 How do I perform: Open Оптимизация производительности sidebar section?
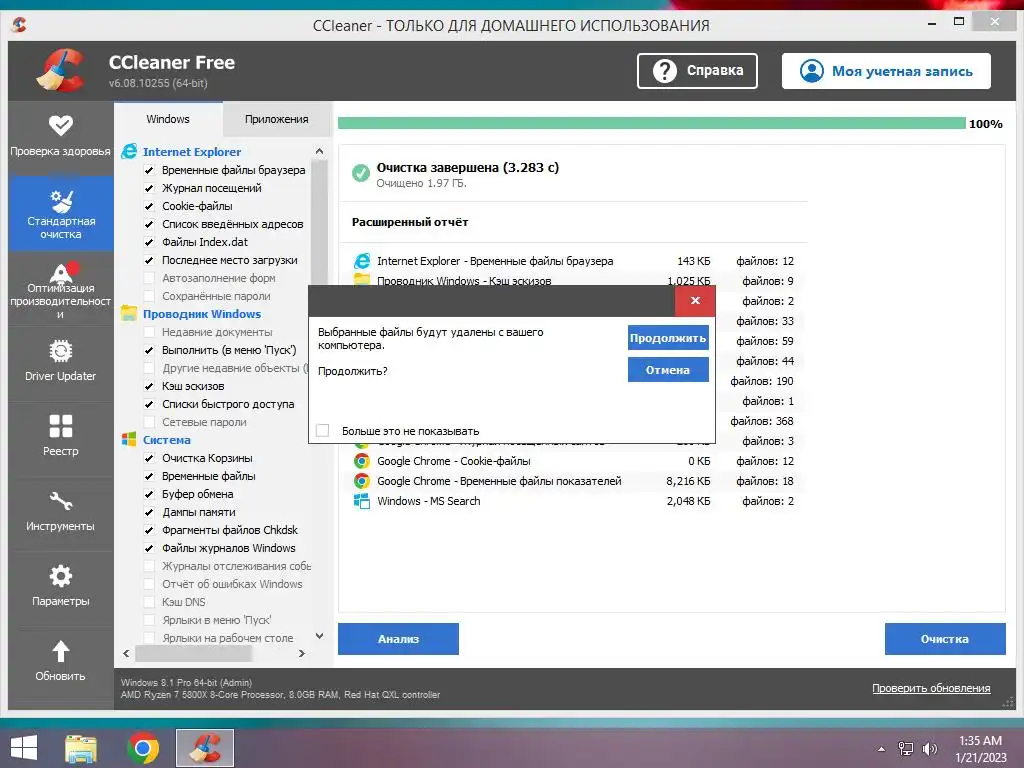click(x=61, y=289)
